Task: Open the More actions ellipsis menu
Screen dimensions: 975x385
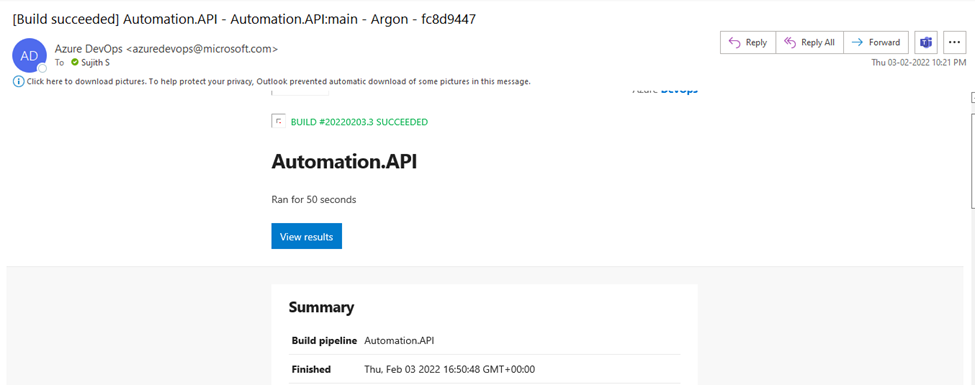Action: coord(954,42)
